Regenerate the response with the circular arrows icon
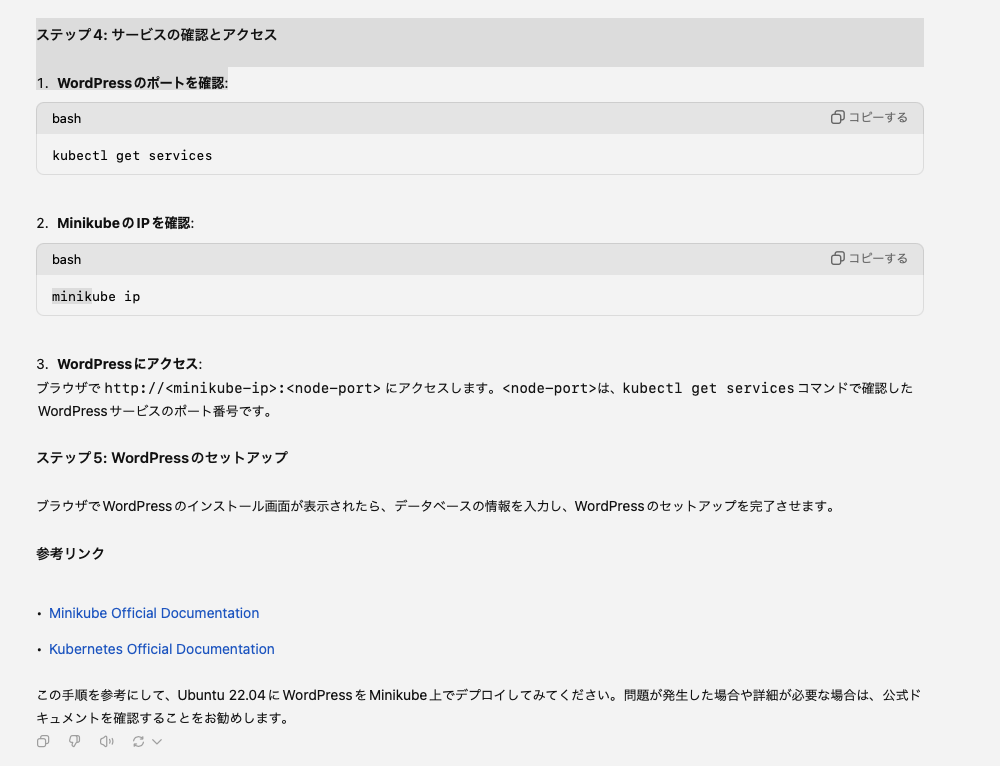The image size is (1000, 766). tap(138, 741)
